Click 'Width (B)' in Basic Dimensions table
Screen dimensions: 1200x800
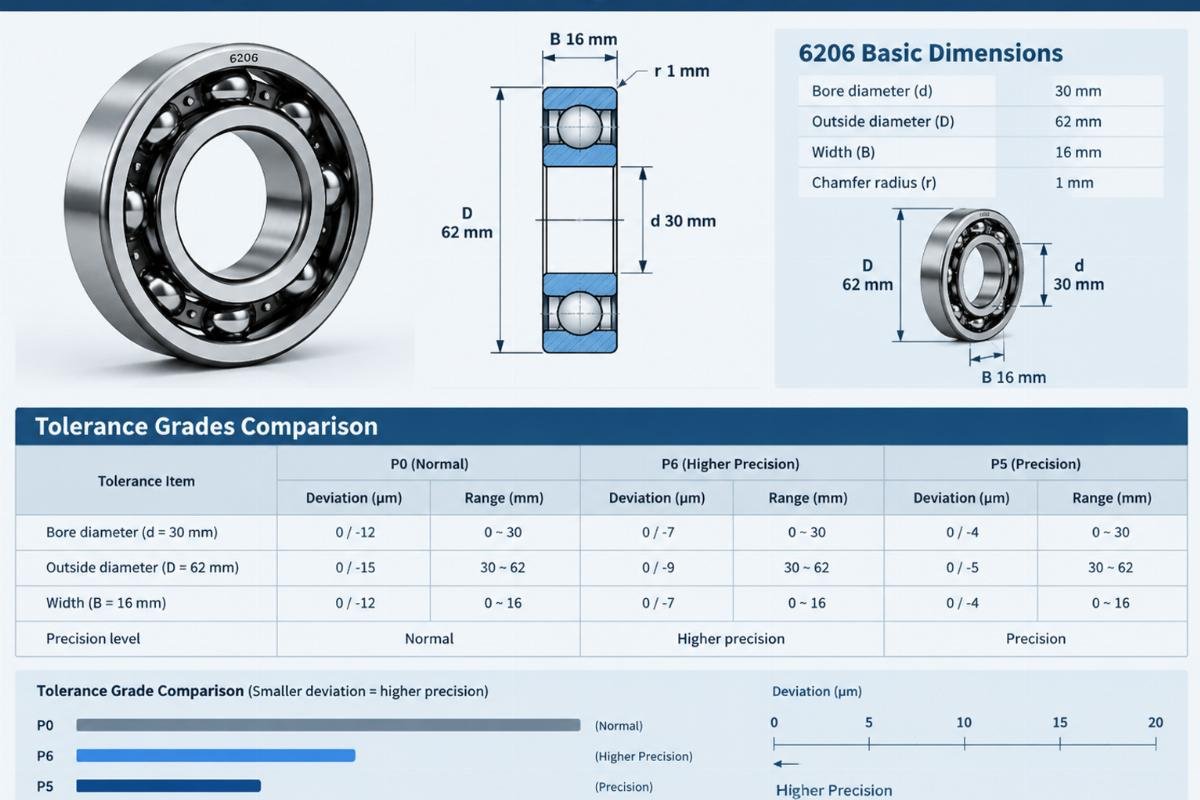[x=843, y=152]
